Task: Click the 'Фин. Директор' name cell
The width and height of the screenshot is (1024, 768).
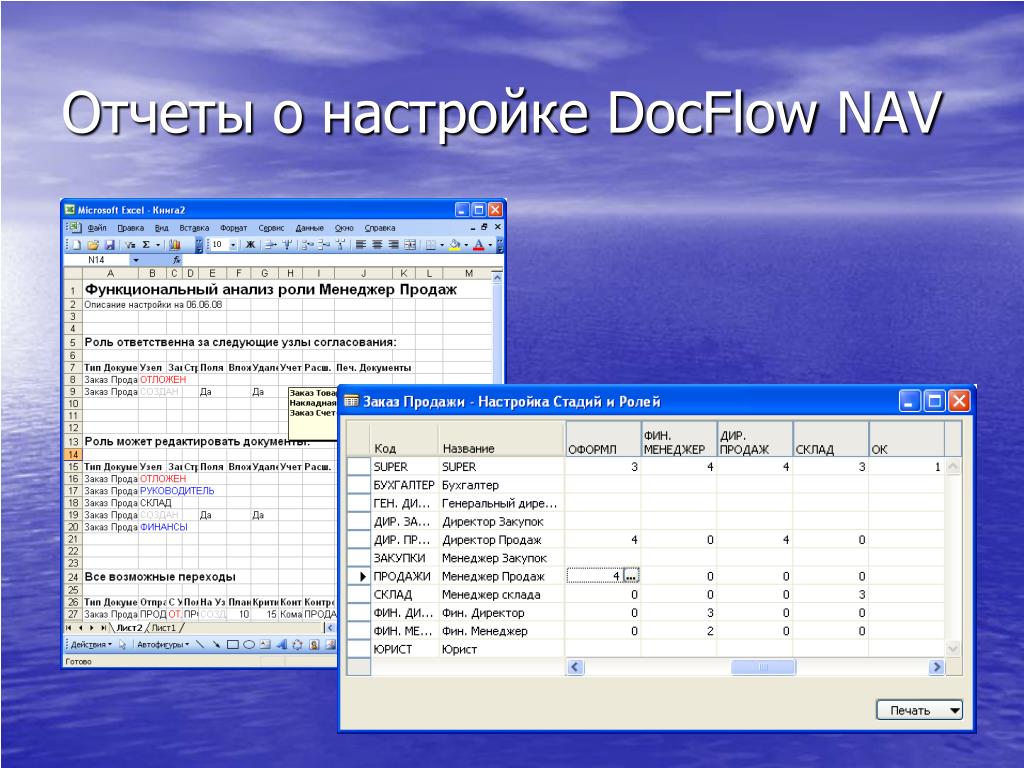Action: (501, 613)
